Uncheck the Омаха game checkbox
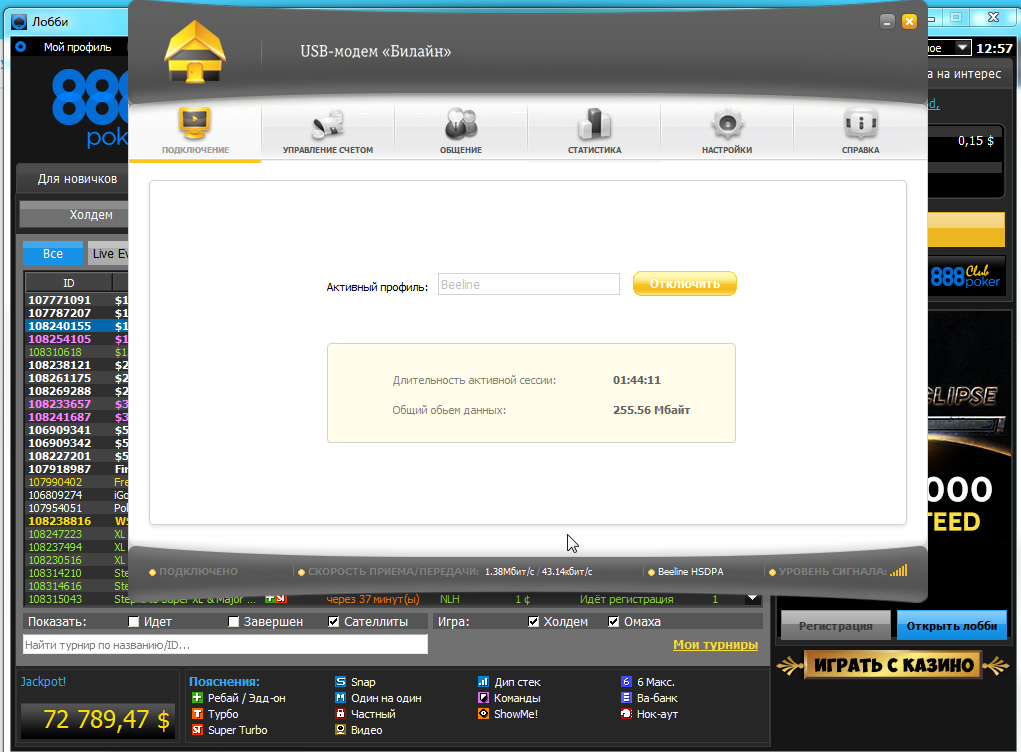Viewport: 1021px width, 752px height. pos(613,622)
